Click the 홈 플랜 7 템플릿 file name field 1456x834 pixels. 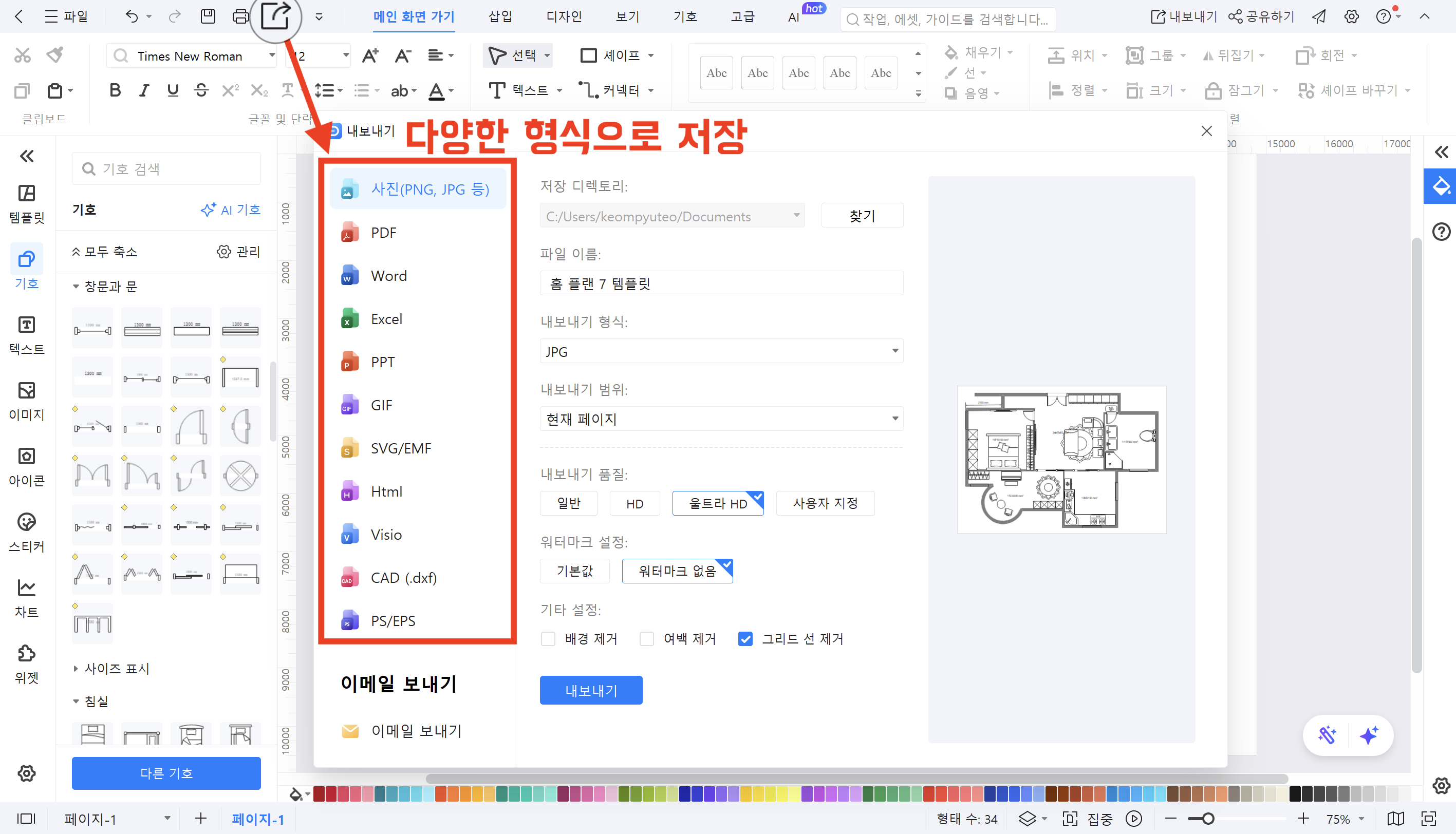pos(721,283)
